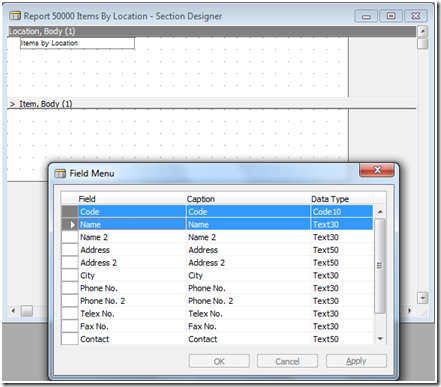Click the Field column header

pyautogui.click(x=132, y=199)
